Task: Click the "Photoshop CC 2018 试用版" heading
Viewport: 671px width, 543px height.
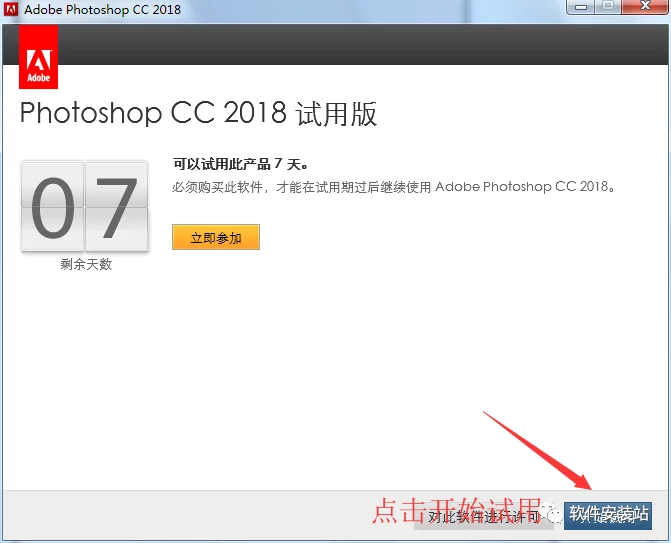Action: 199,113
